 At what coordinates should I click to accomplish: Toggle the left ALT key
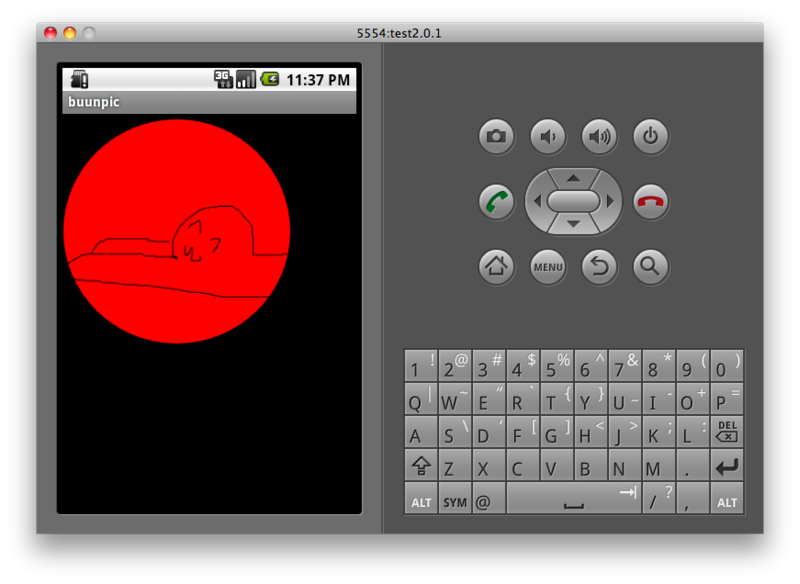tap(421, 498)
